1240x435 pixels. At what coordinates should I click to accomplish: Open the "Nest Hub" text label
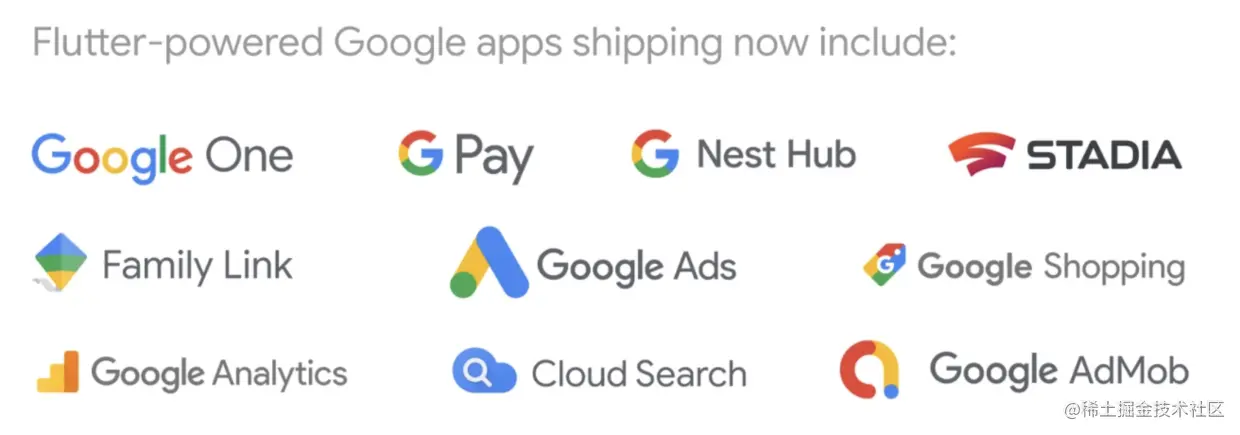776,154
